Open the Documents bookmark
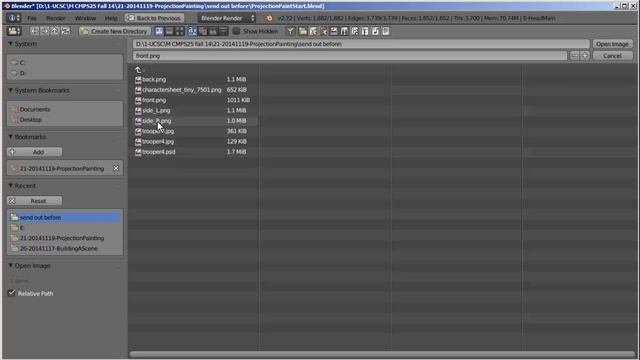 coord(64,109)
